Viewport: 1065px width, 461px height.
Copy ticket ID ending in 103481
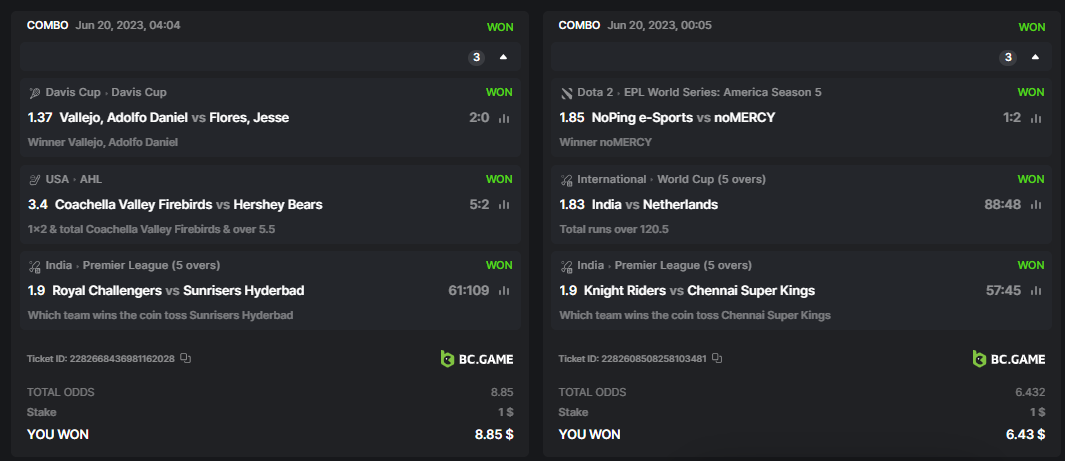pos(717,358)
